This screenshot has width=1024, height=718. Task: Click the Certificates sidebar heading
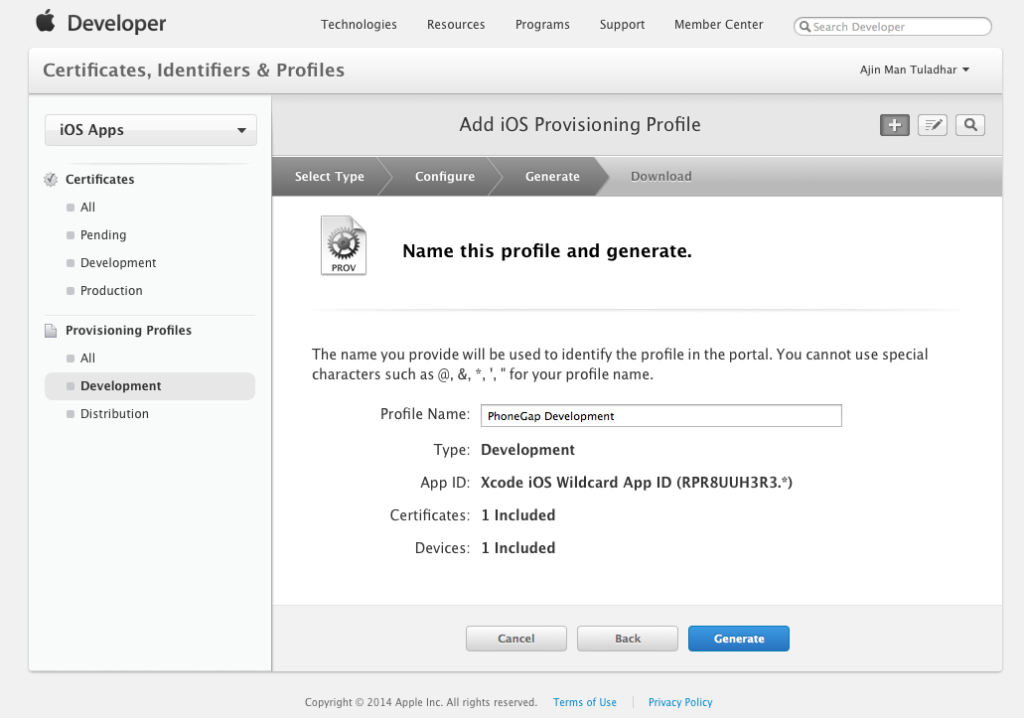click(100, 179)
